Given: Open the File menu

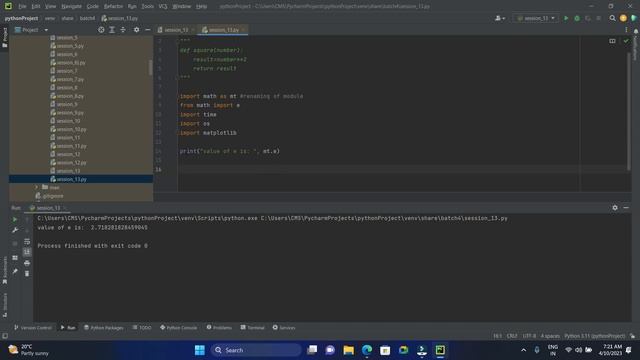Looking at the screenshot, I should pyautogui.click(x=22, y=7).
